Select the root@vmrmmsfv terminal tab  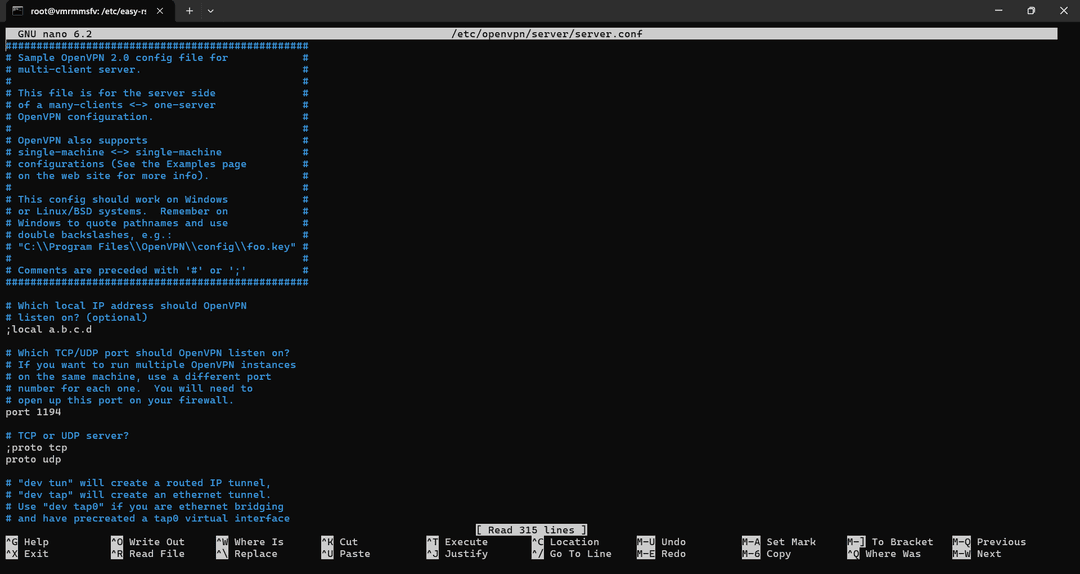[x=89, y=11]
